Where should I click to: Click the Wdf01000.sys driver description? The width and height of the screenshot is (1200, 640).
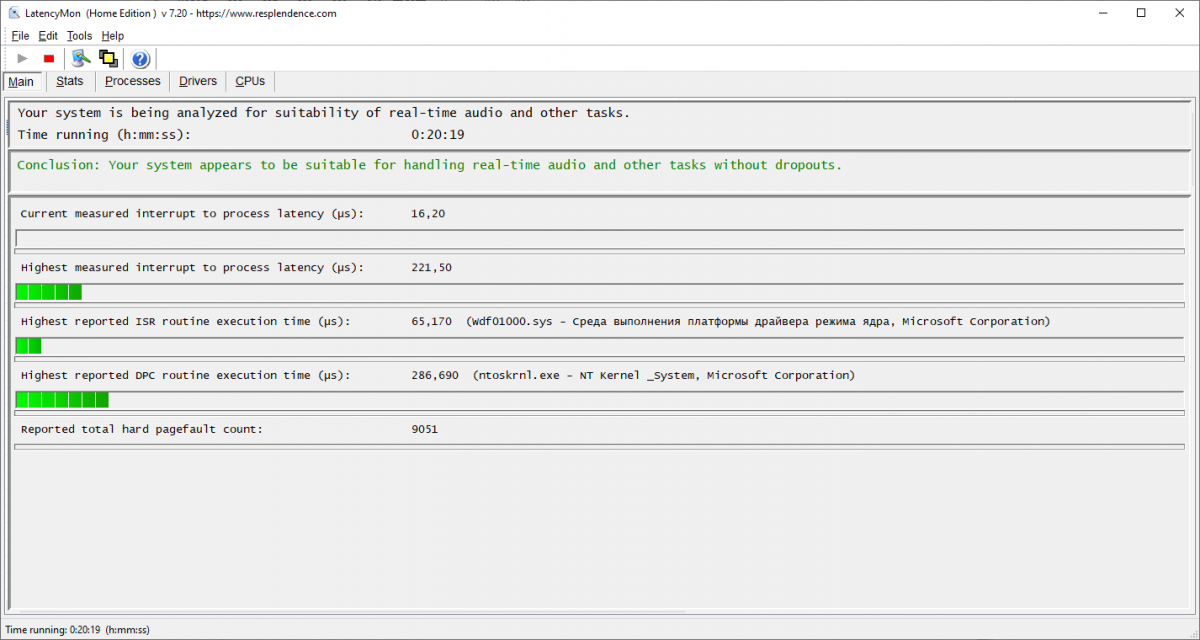tap(758, 322)
